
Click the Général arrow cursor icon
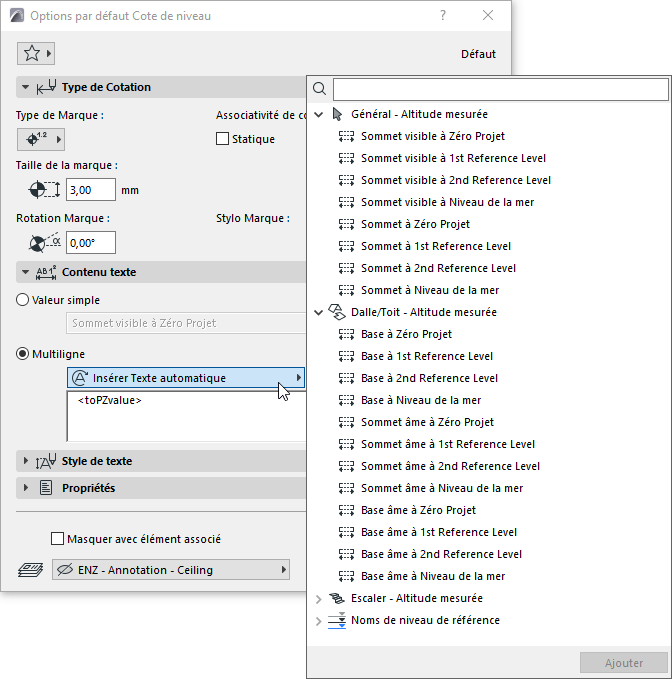pyautogui.click(x=337, y=114)
